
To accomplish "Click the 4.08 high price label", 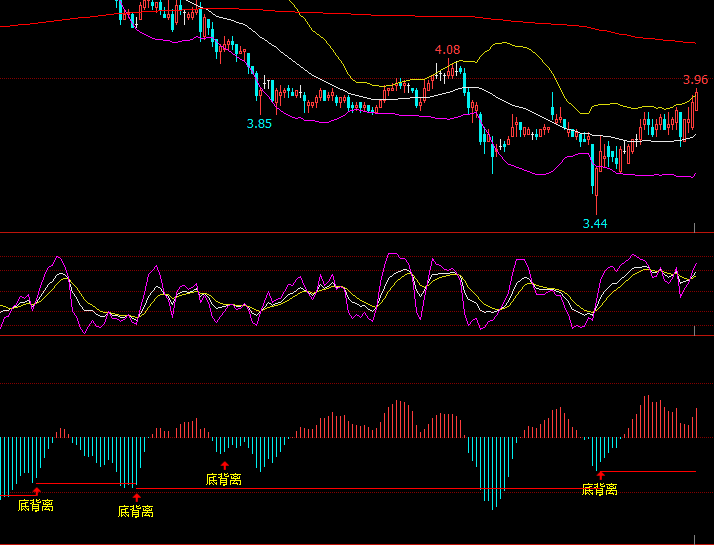I will [447, 50].
